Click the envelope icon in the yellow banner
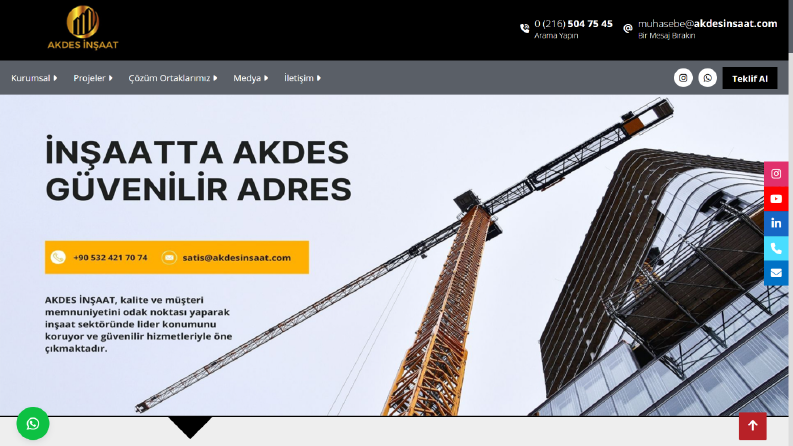793x446 pixels. click(x=169, y=257)
